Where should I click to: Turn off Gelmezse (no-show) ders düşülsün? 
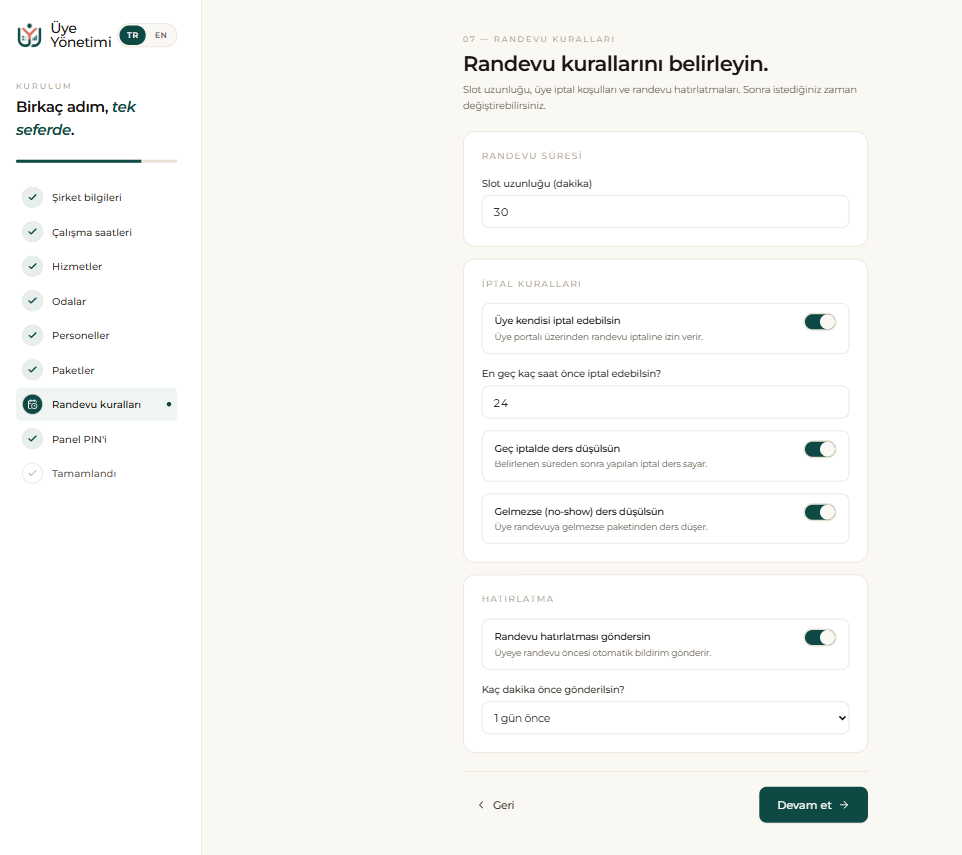coord(820,512)
